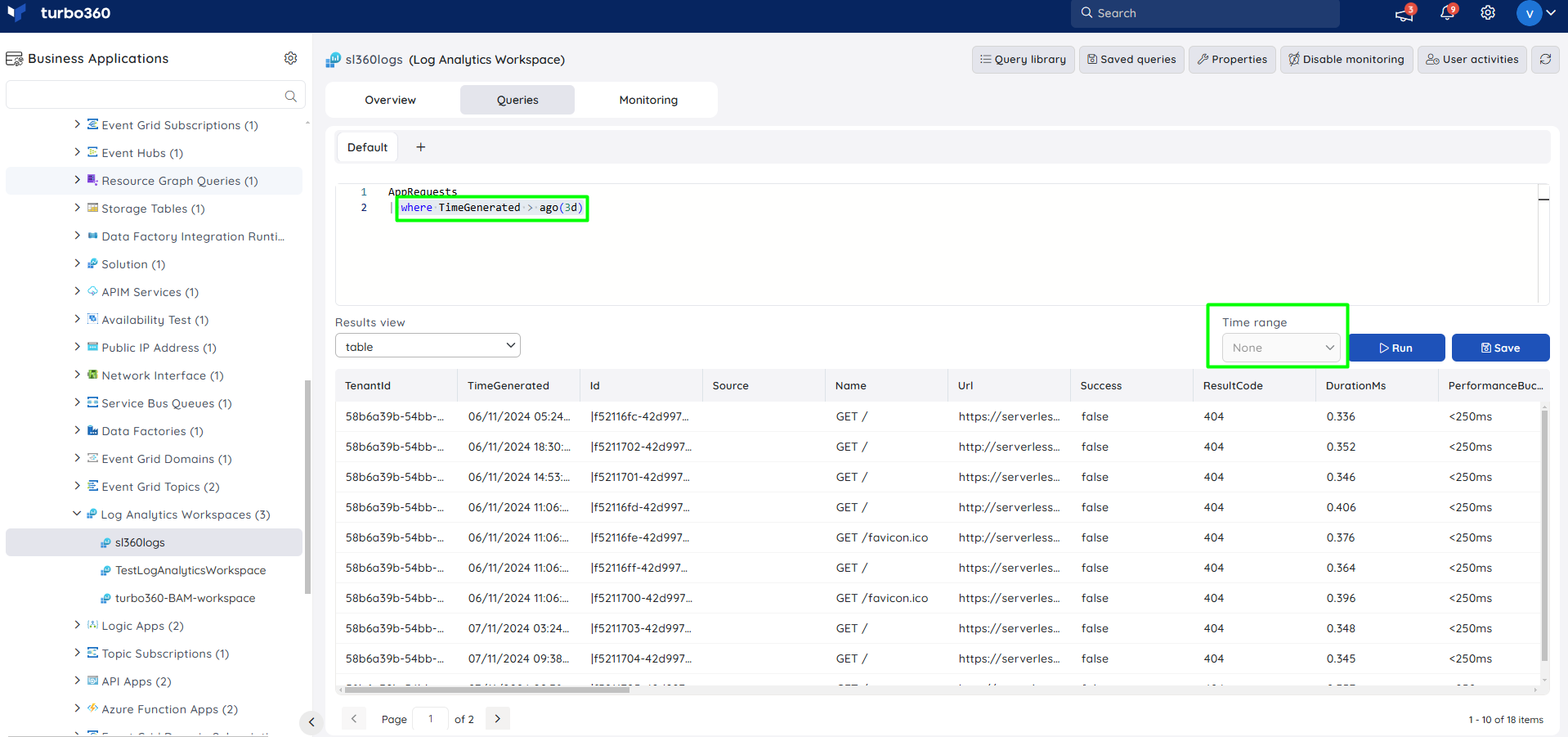This screenshot has width=1568, height=737.
Task: Switch to the Overview tab
Action: [x=390, y=100]
